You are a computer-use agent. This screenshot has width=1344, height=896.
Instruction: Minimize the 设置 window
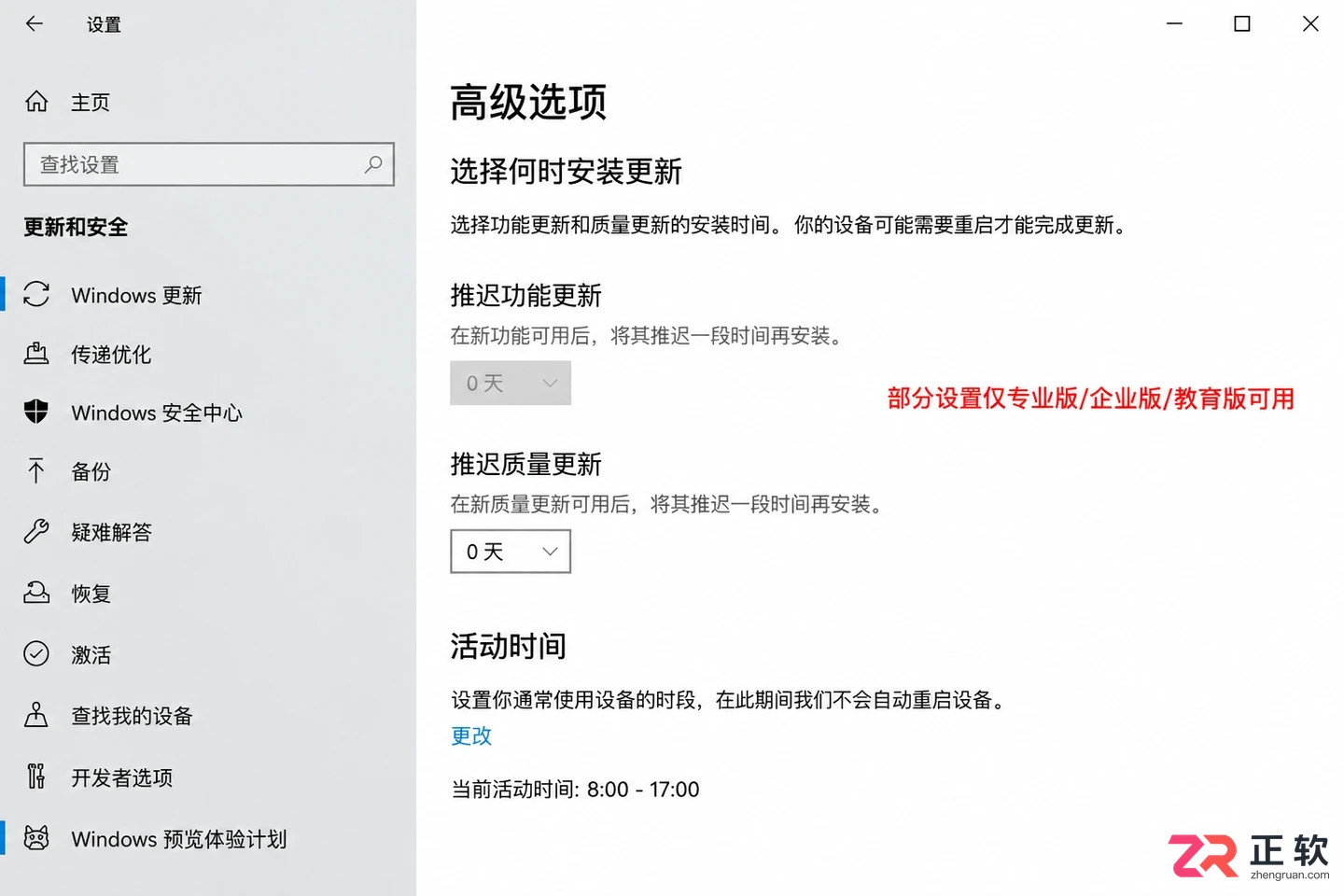[1174, 23]
